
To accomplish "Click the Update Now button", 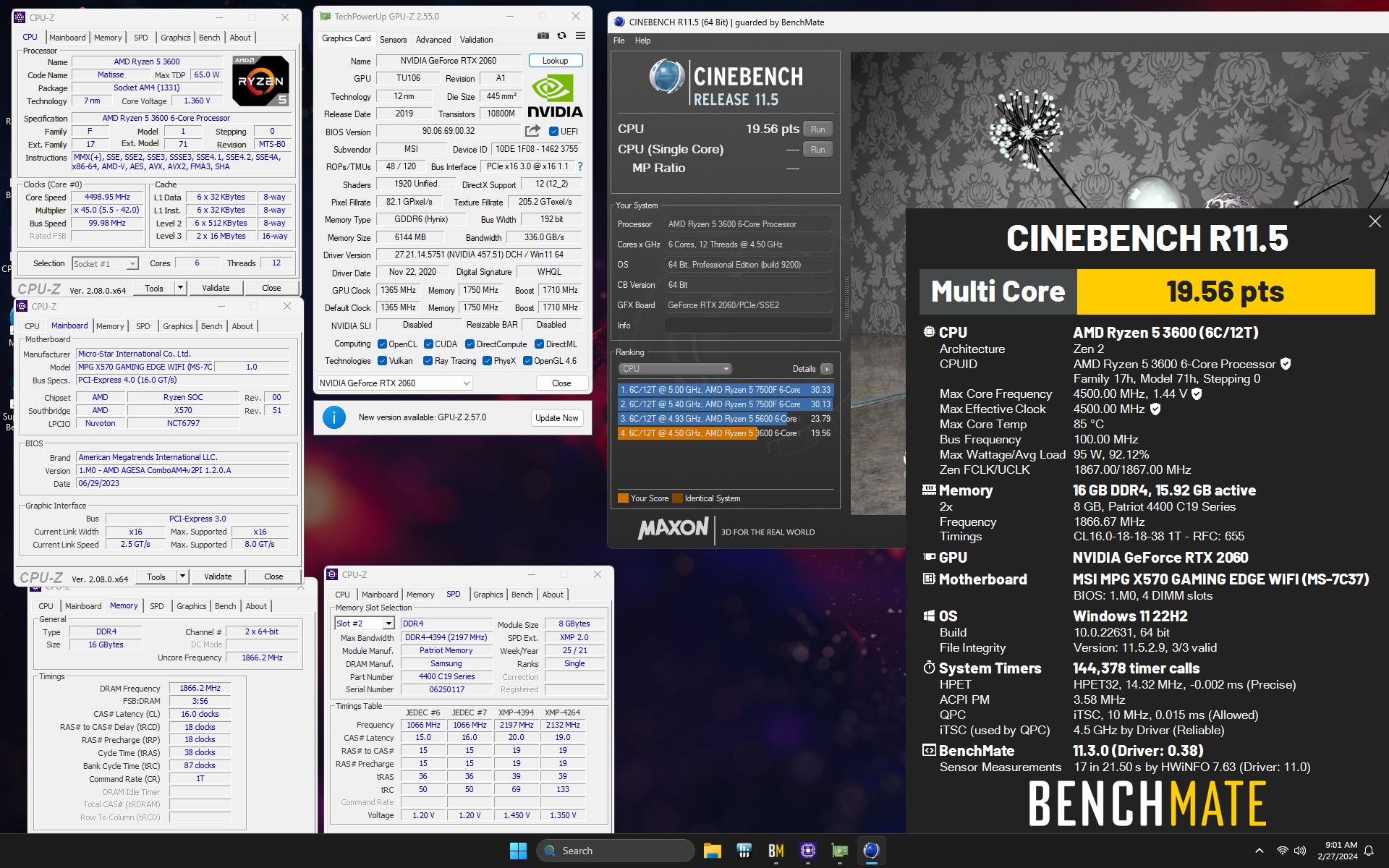I will click(x=557, y=417).
